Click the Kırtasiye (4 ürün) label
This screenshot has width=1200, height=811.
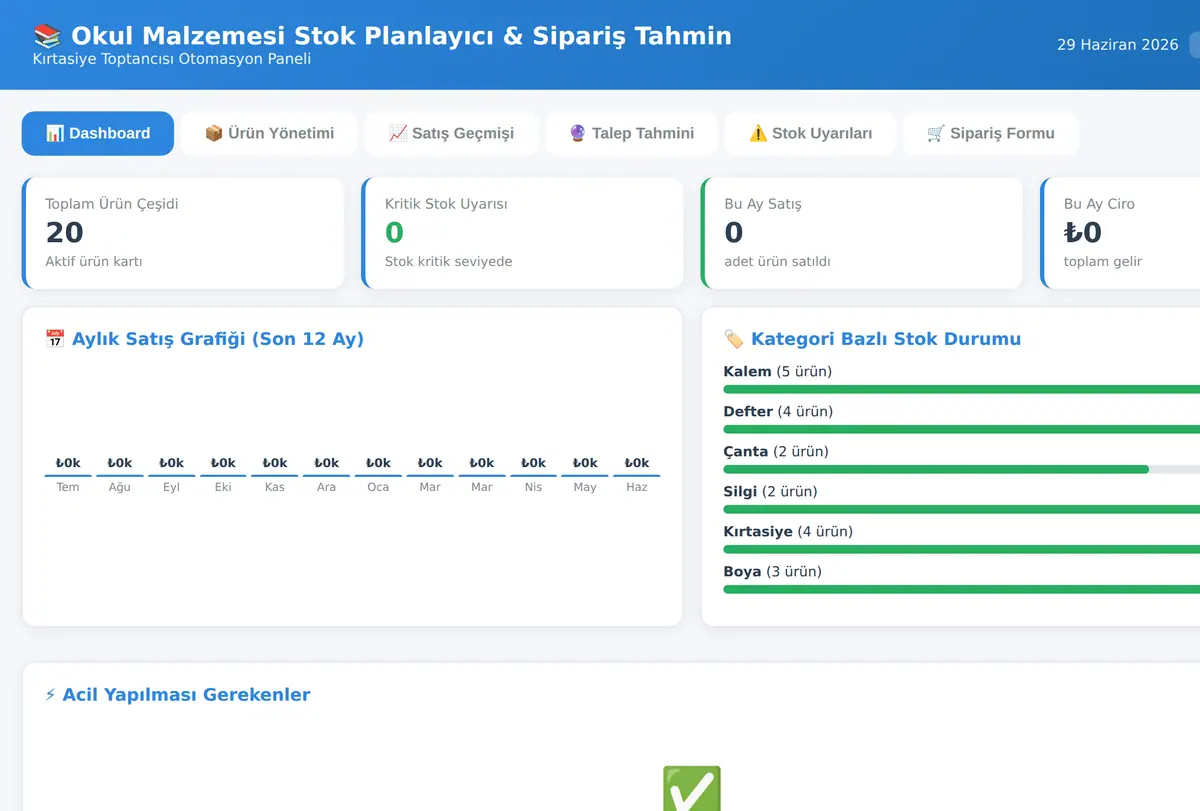[788, 532]
